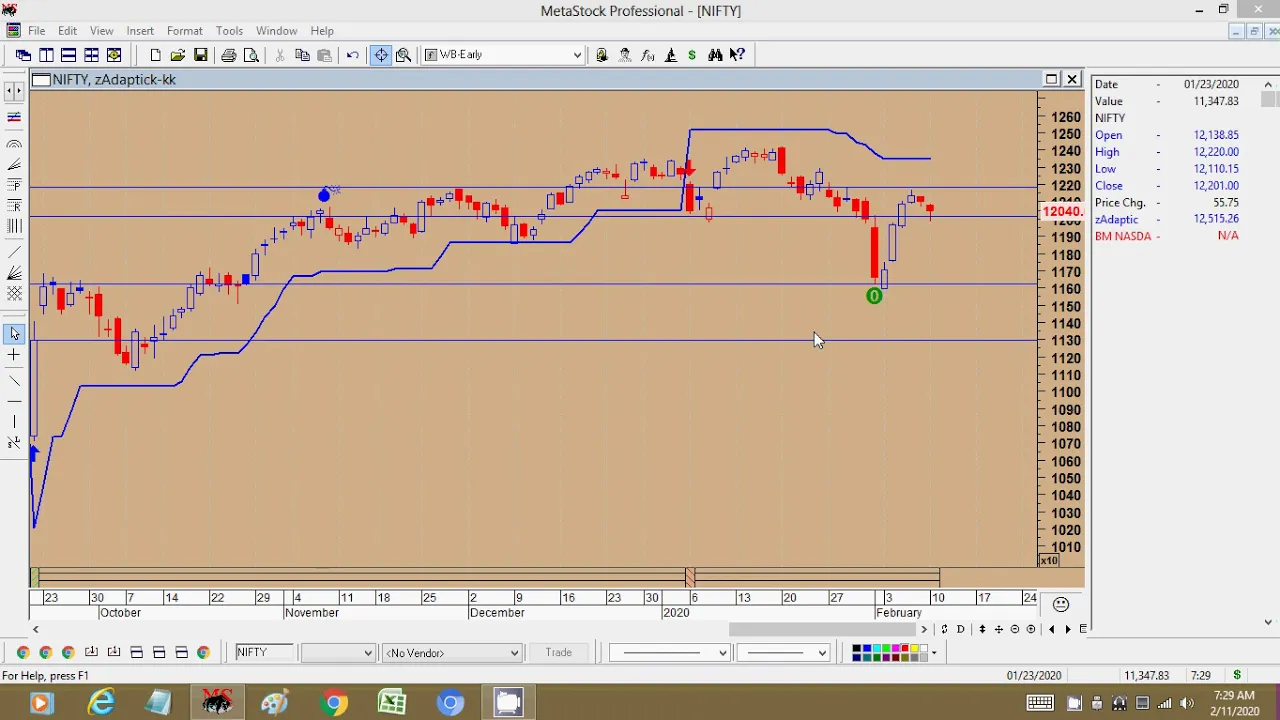Click the green 0 marker on chart
1280x720 pixels.
coord(874,296)
